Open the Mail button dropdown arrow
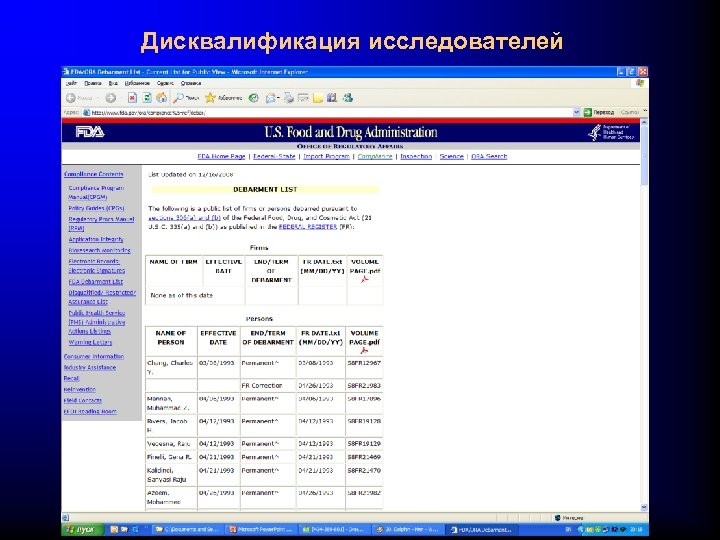 click(278, 98)
